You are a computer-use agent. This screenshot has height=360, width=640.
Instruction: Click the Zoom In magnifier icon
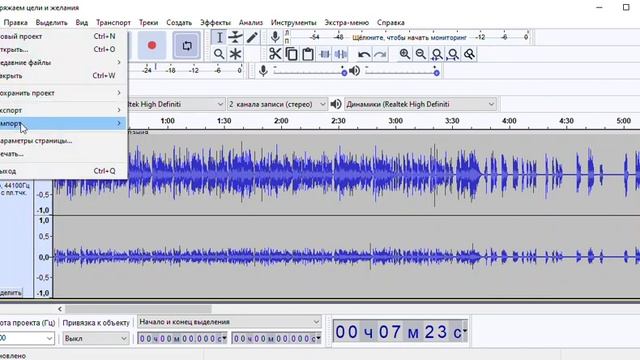404,54
